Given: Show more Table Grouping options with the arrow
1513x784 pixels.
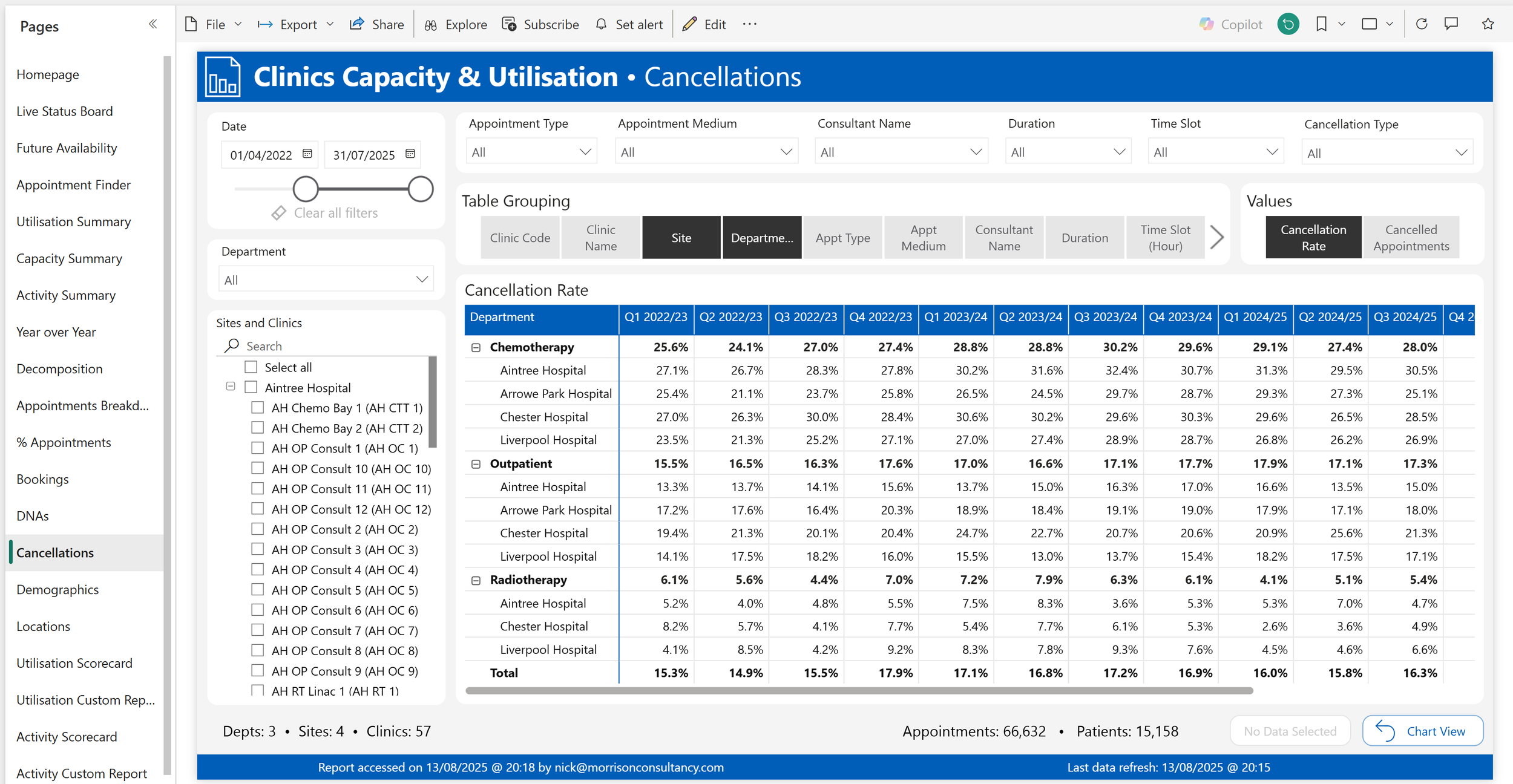Looking at the screenshot, I should click(1216, 237).
